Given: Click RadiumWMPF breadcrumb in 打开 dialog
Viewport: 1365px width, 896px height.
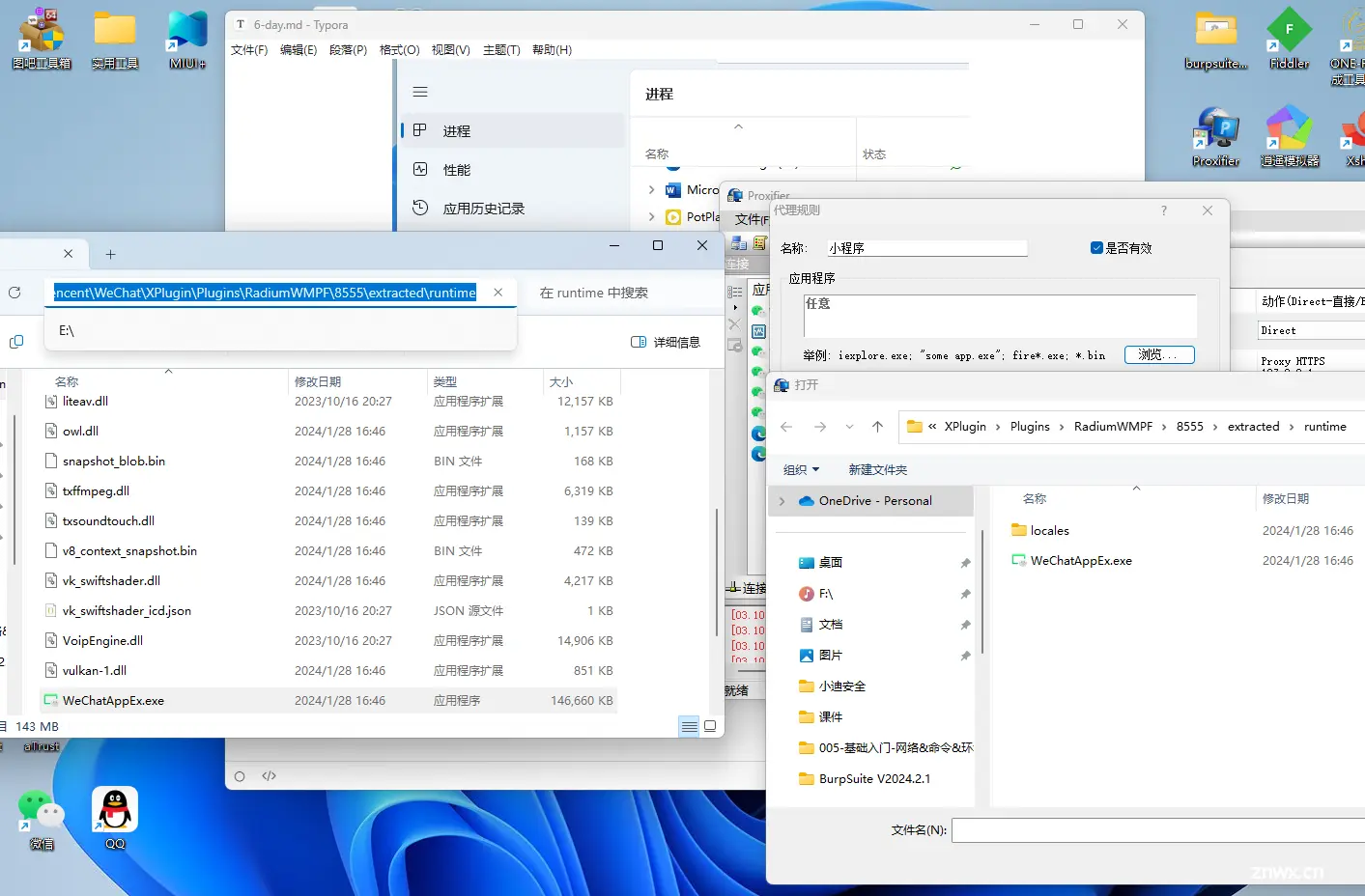Looking at the screenshot, I should 1113,427.
